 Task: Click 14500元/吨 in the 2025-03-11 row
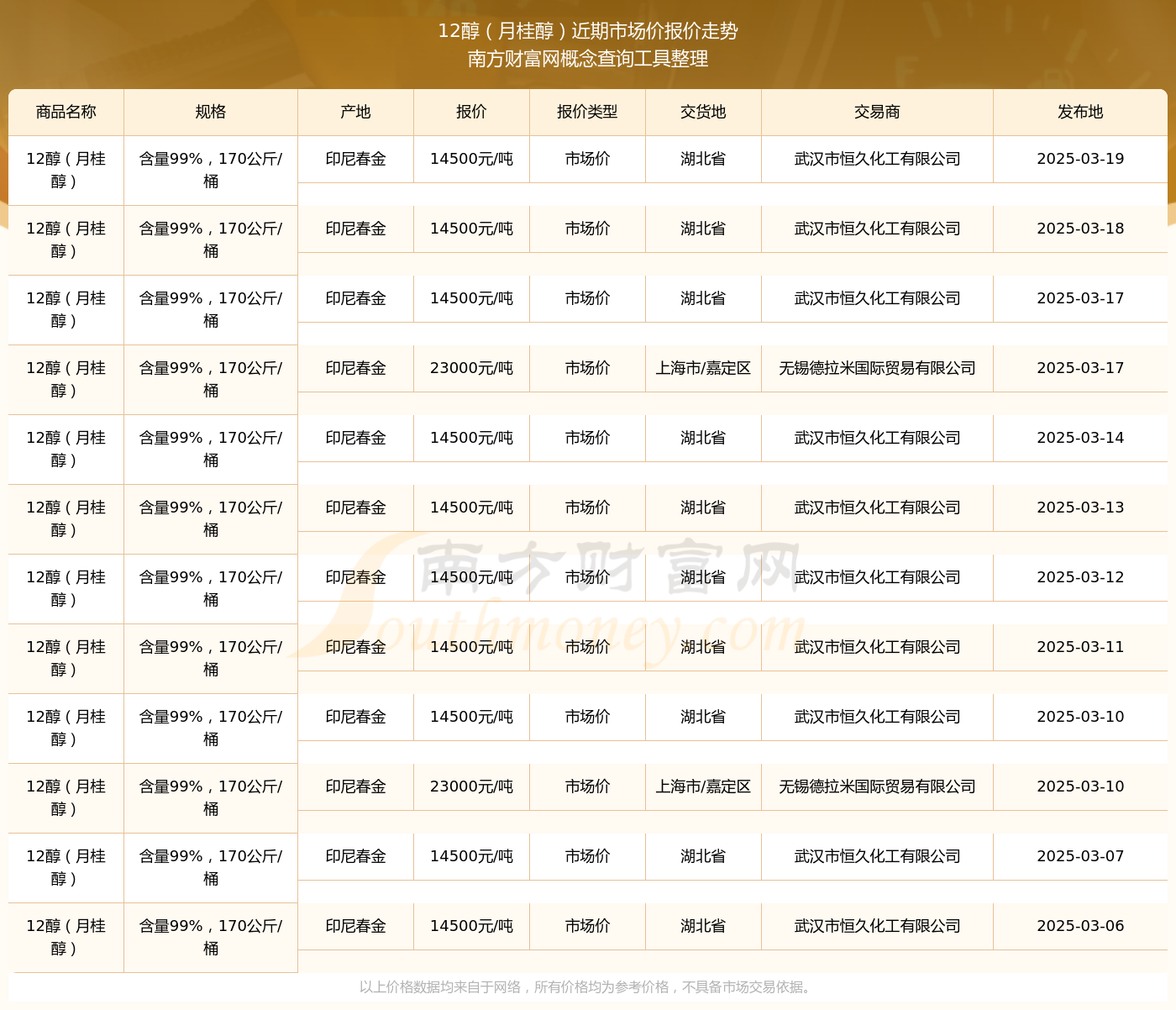point(471,647)
